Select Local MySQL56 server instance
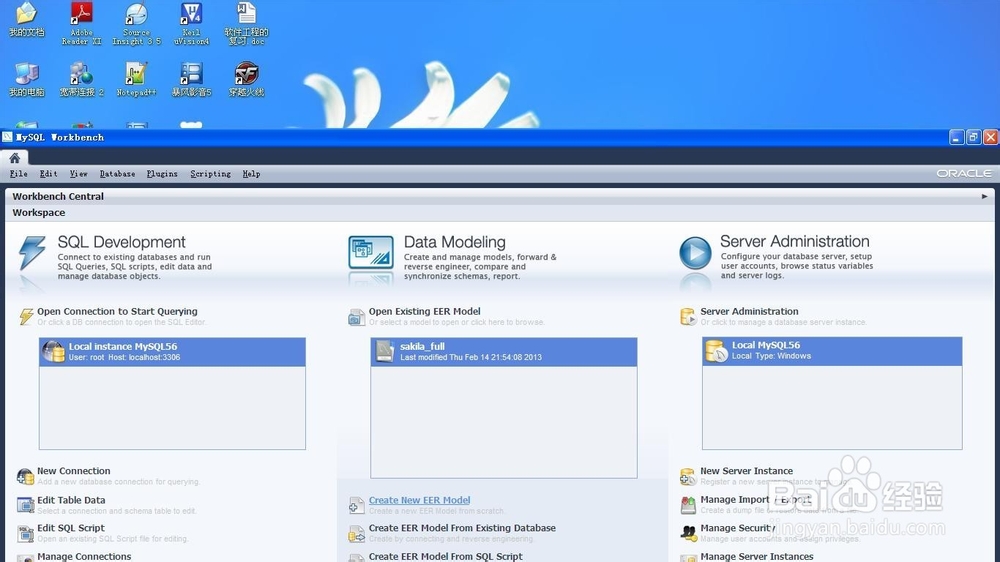Image resolution: width=1000 pixels, height=562 pixels. pyautogui.click(x=832, y=351)
